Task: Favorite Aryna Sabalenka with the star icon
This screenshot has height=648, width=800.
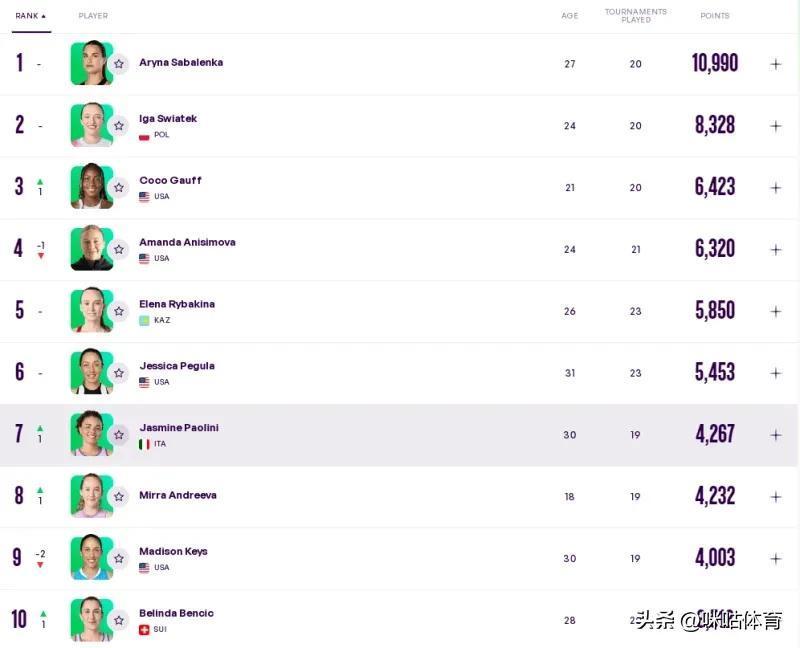Action: 119,64
